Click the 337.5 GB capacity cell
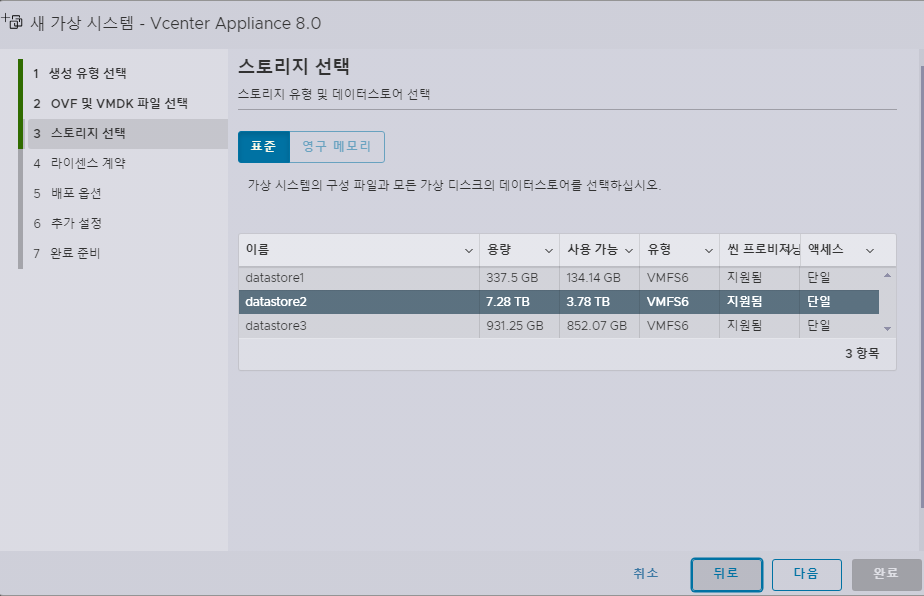Screen dimensions: 924x596 [512, 278]
